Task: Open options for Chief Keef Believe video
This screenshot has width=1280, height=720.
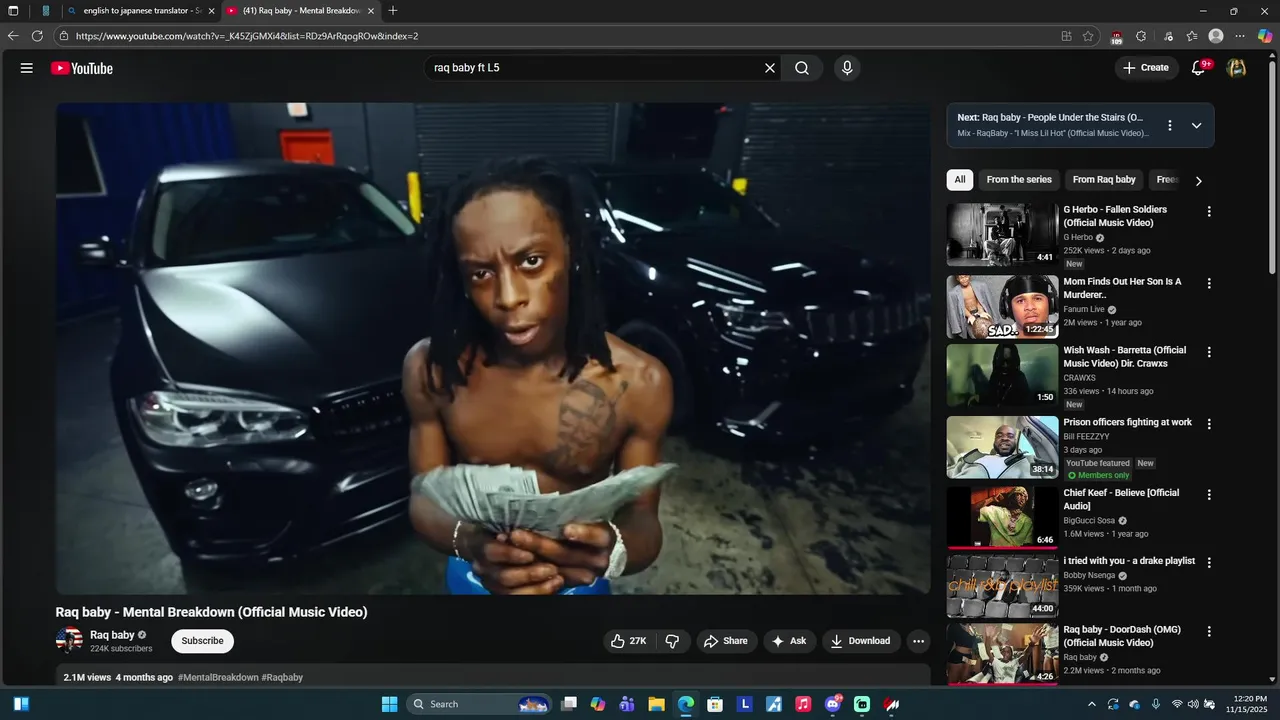Action: point(1209,494)
